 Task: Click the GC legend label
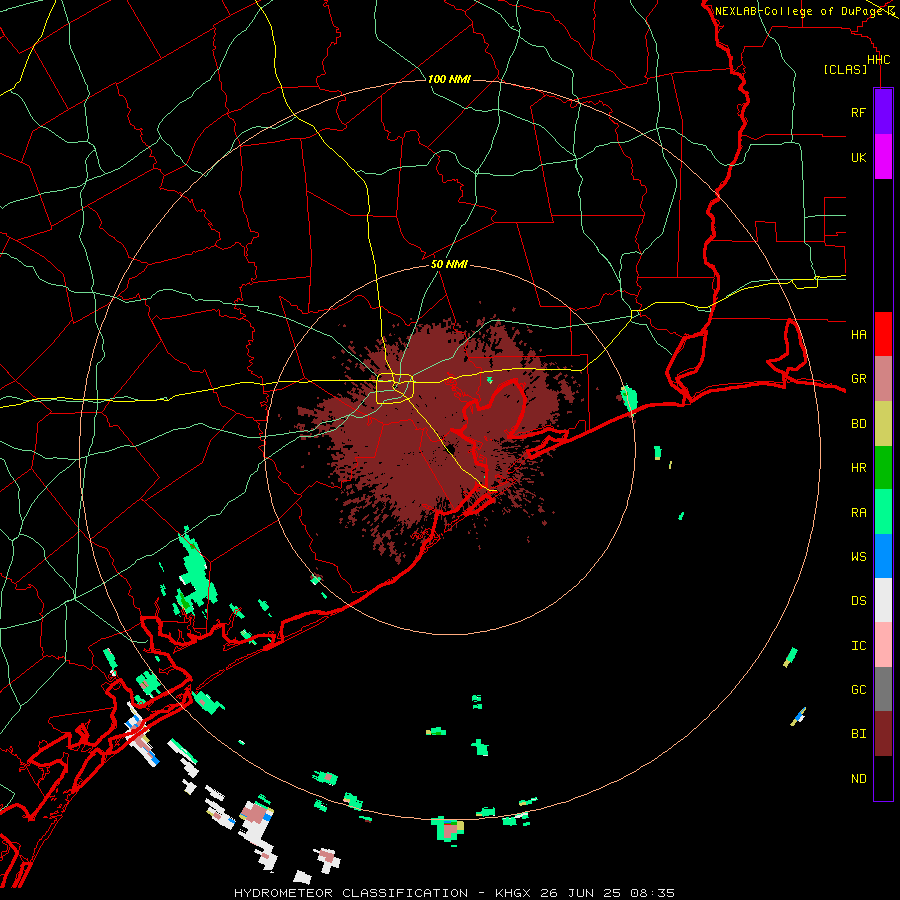coord(858,689)
